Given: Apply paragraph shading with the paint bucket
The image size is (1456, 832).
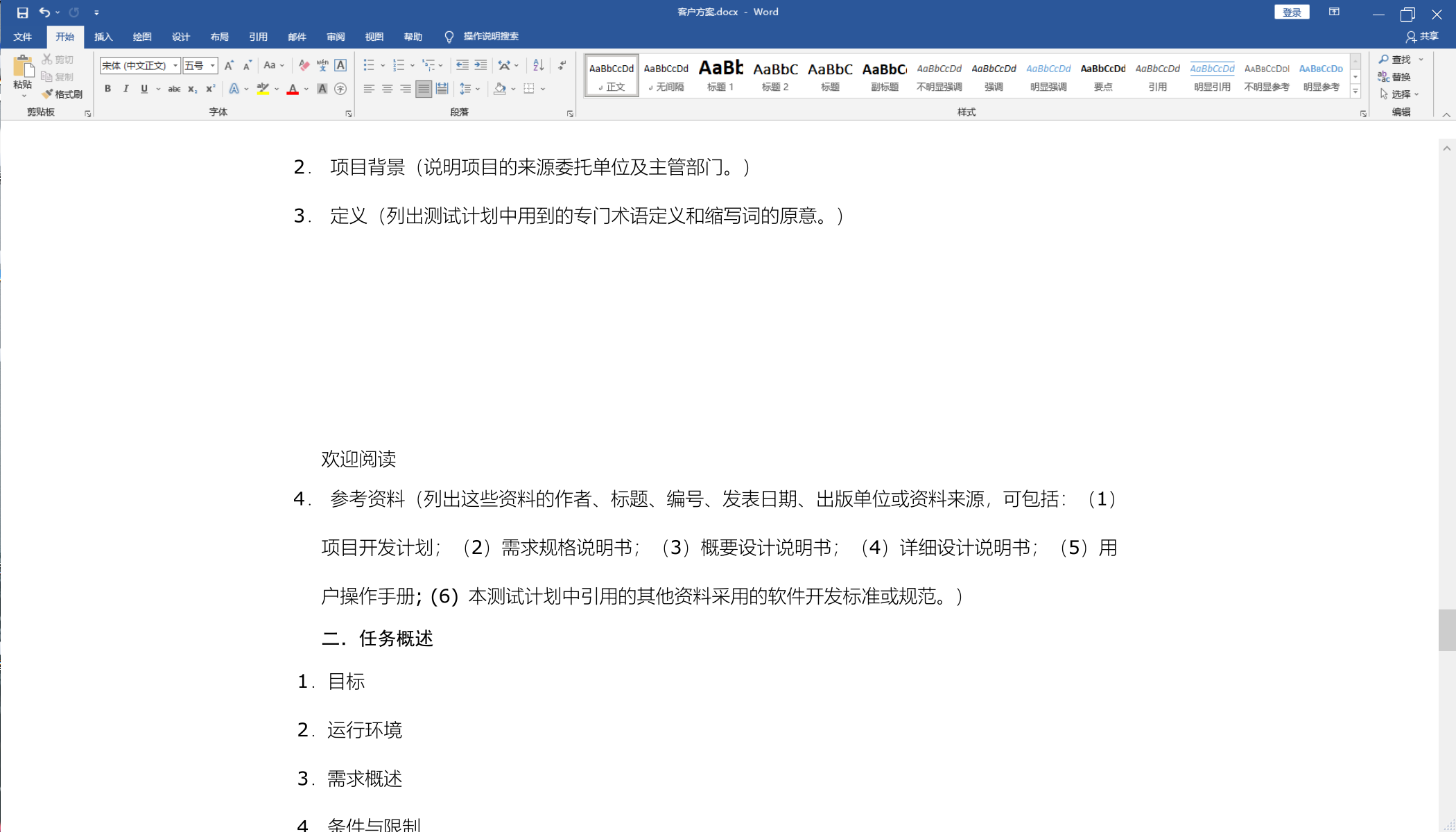Looking at the screenshot, I should 500,89.
